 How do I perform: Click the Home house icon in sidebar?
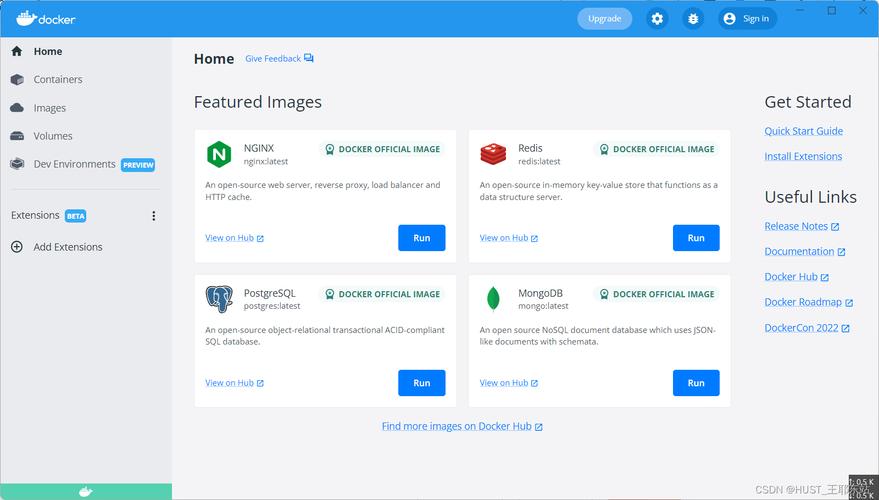(17, 51)
